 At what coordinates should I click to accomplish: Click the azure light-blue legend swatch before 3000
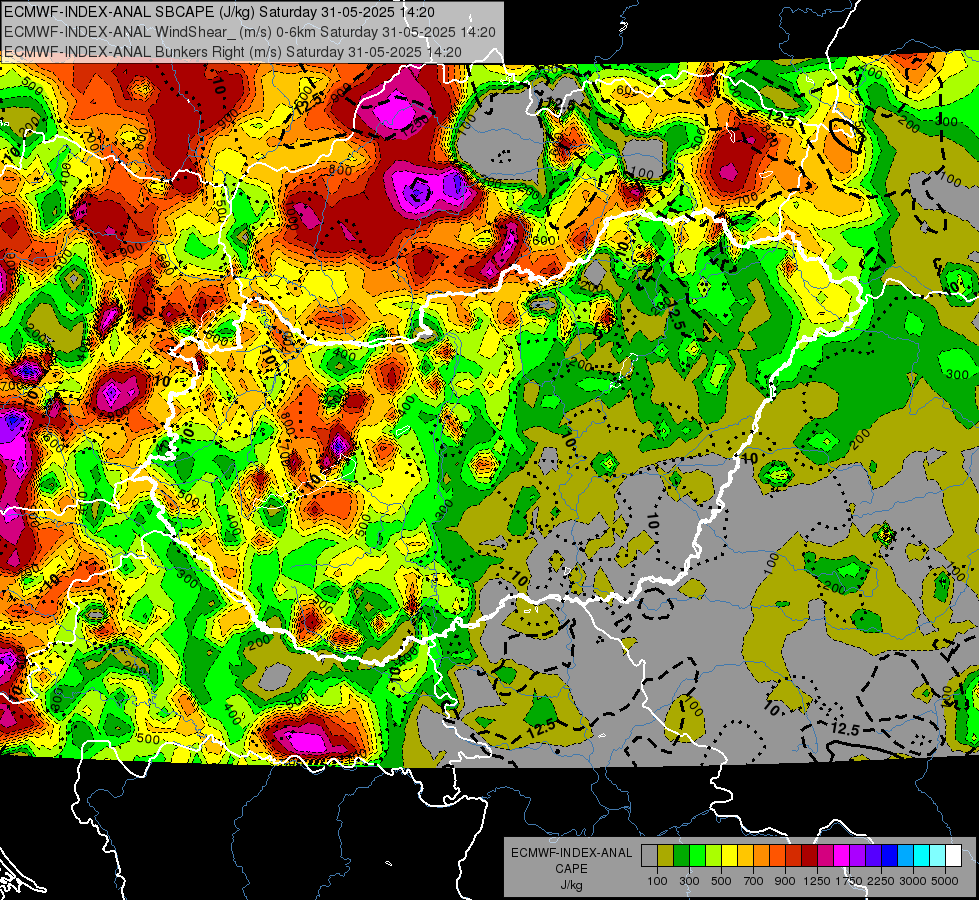tap(906, 855)
